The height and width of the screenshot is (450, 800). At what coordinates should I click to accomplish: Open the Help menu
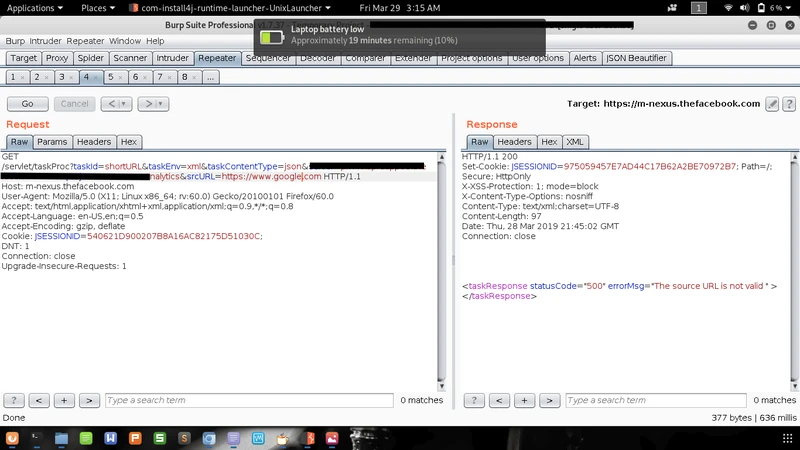tap(155, 41)
